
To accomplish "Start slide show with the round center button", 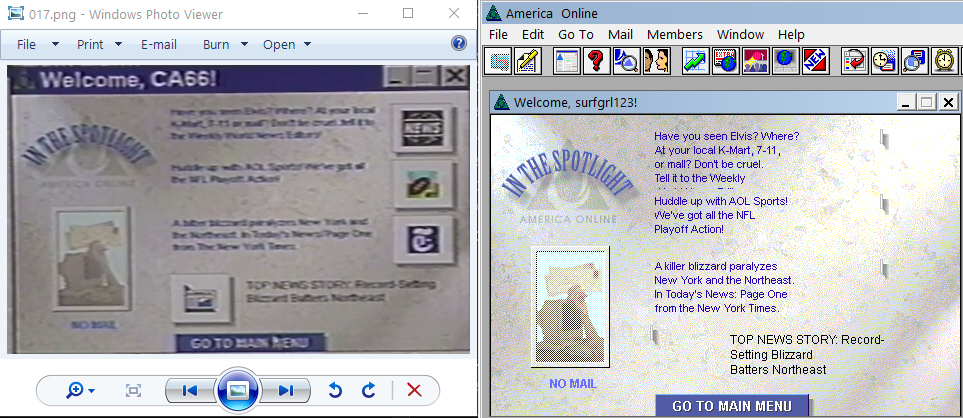I will tap(238, 390).
